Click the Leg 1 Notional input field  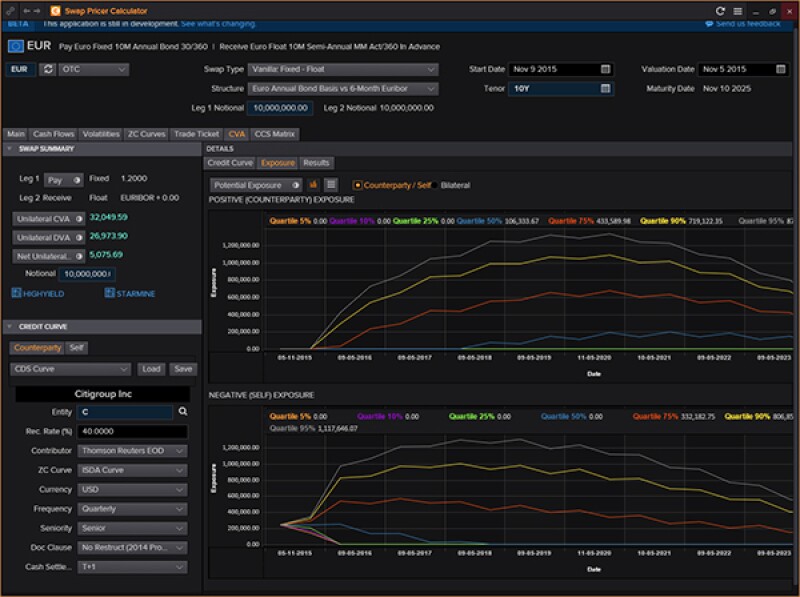tap(280, 108)
